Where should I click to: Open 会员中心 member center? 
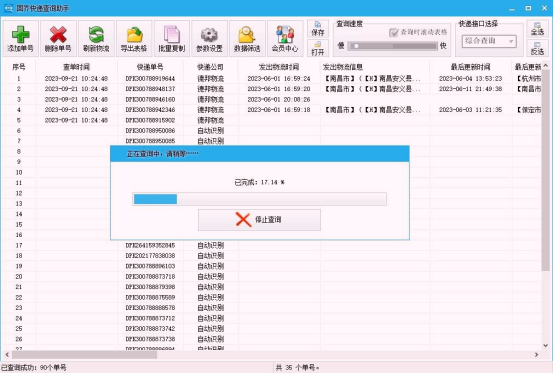pos(285,39)
